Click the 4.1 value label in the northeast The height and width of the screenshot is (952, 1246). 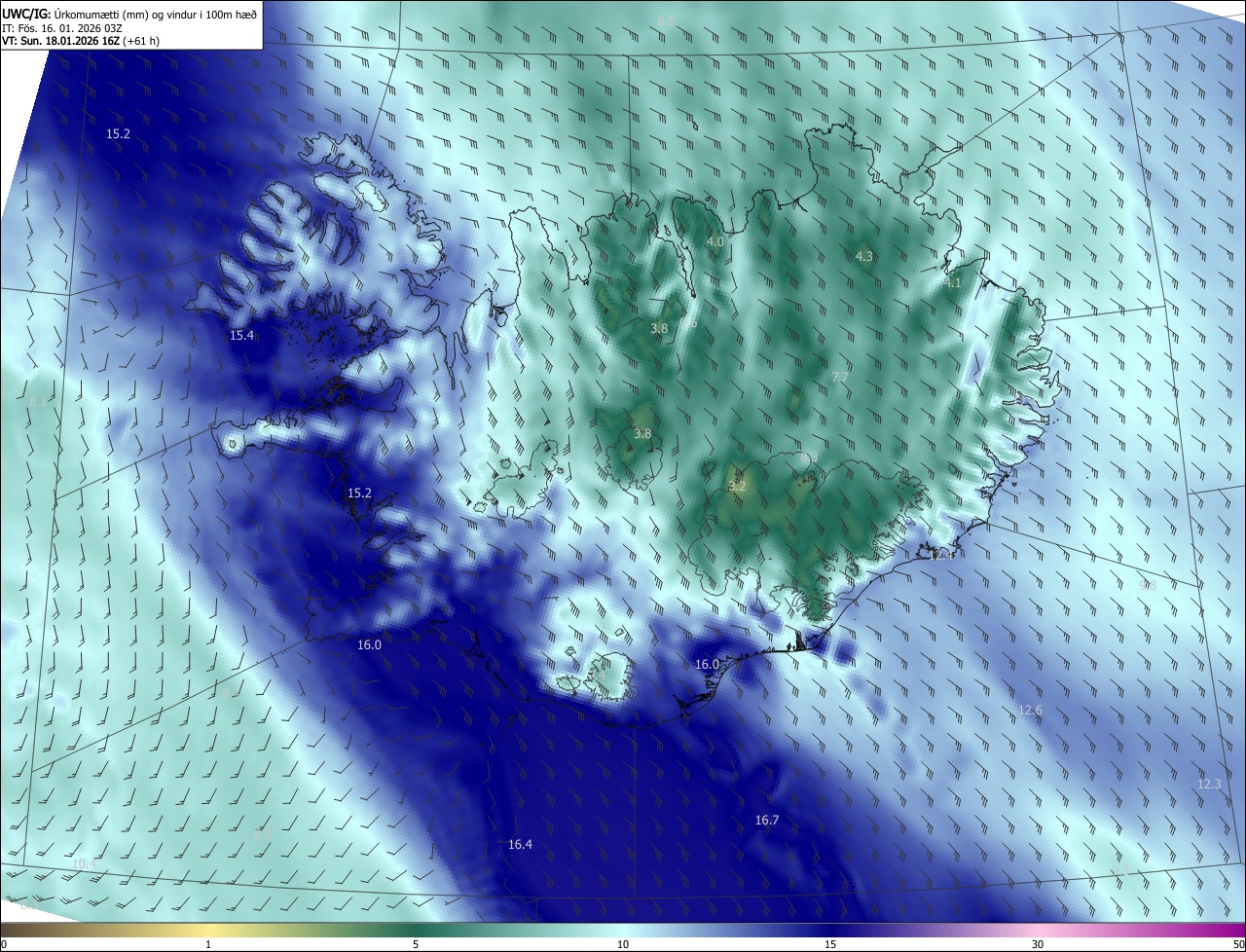click(x=953, y=283)
